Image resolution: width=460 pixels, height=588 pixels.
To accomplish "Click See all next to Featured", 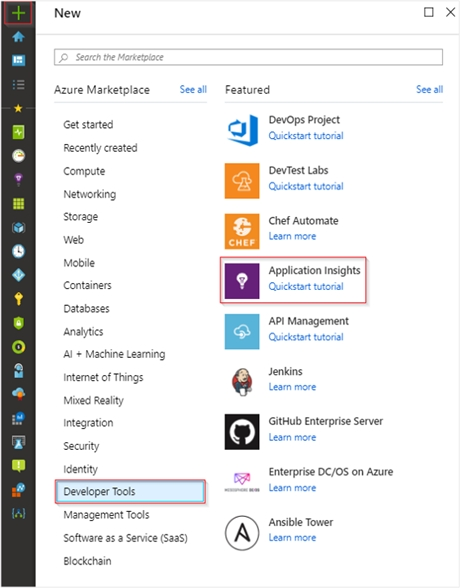I will [x=429, y=89].
